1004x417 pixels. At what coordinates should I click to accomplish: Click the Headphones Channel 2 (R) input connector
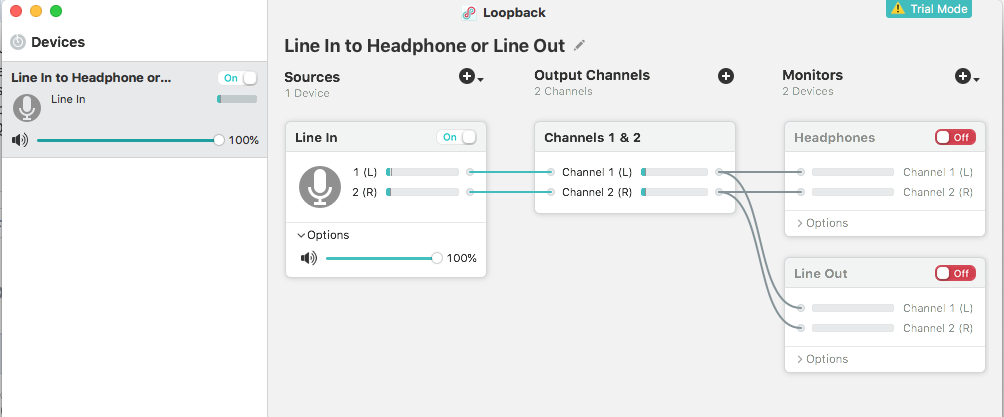(800, 192)
